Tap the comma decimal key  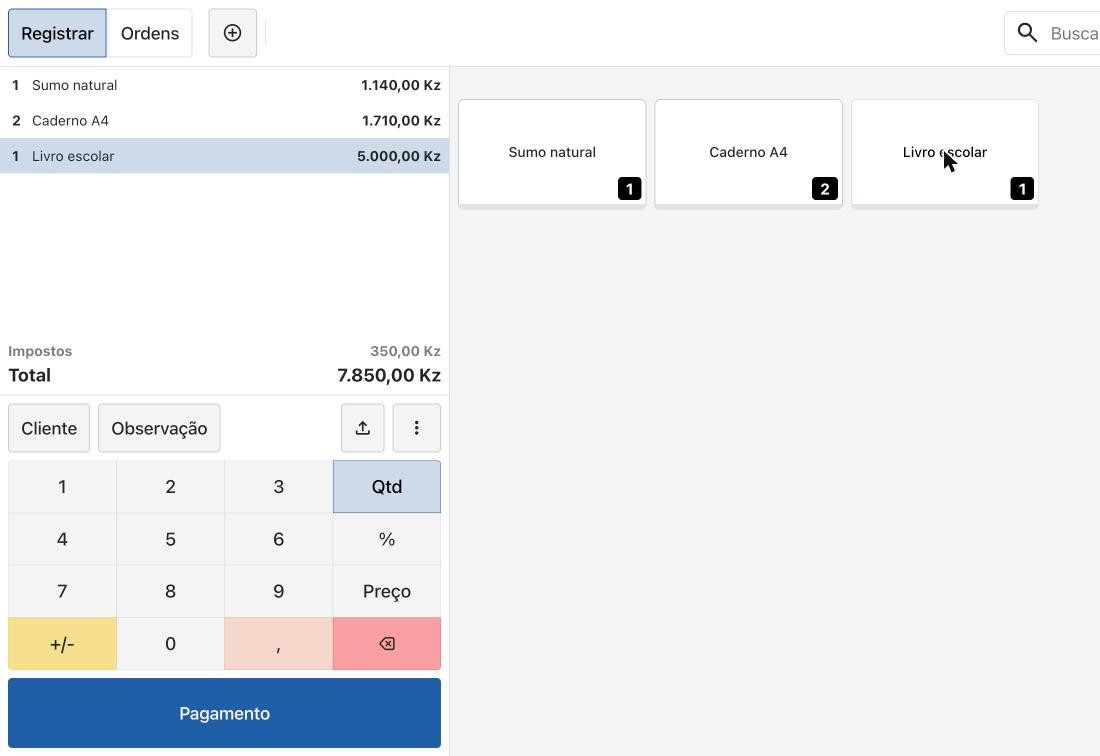point(279,644)
